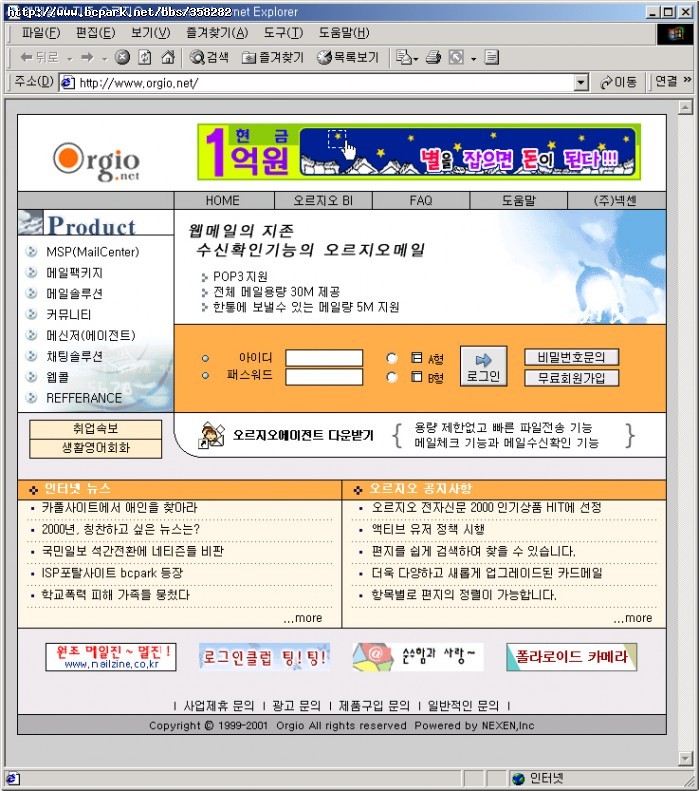This screenshot has height=791, width=700.
Task: Click the 생활영어회화 button
Action: pyautogui.click(x=95, y=448)
